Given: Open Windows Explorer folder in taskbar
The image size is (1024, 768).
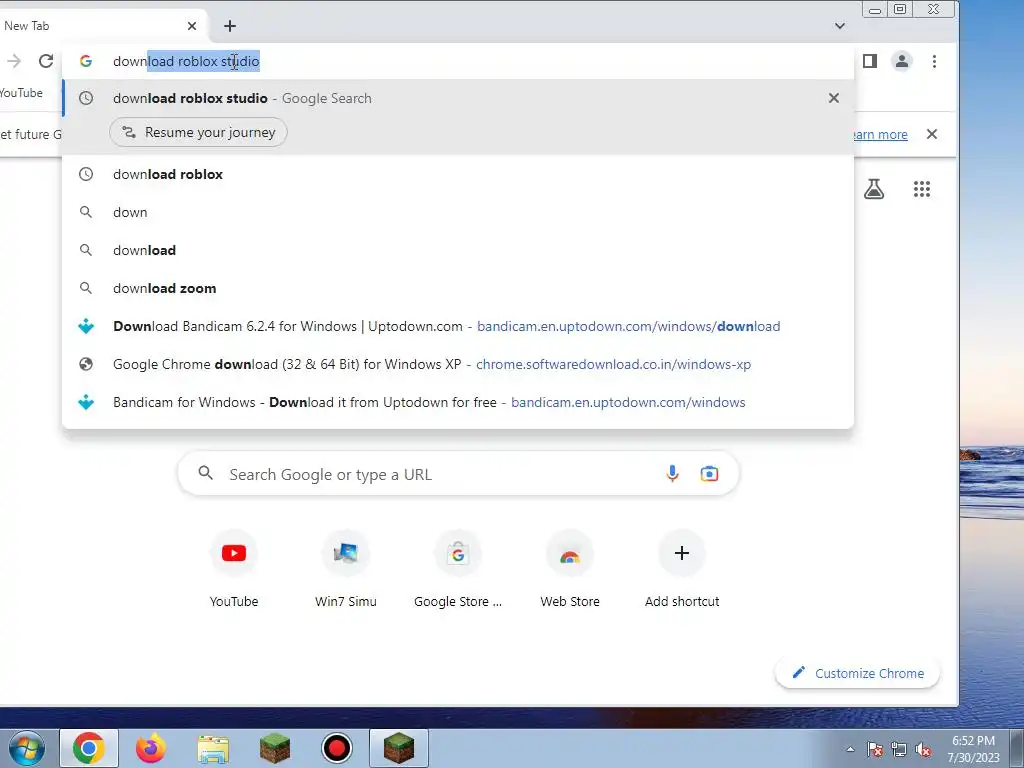Looking at the screenshot, I should 213,748.
